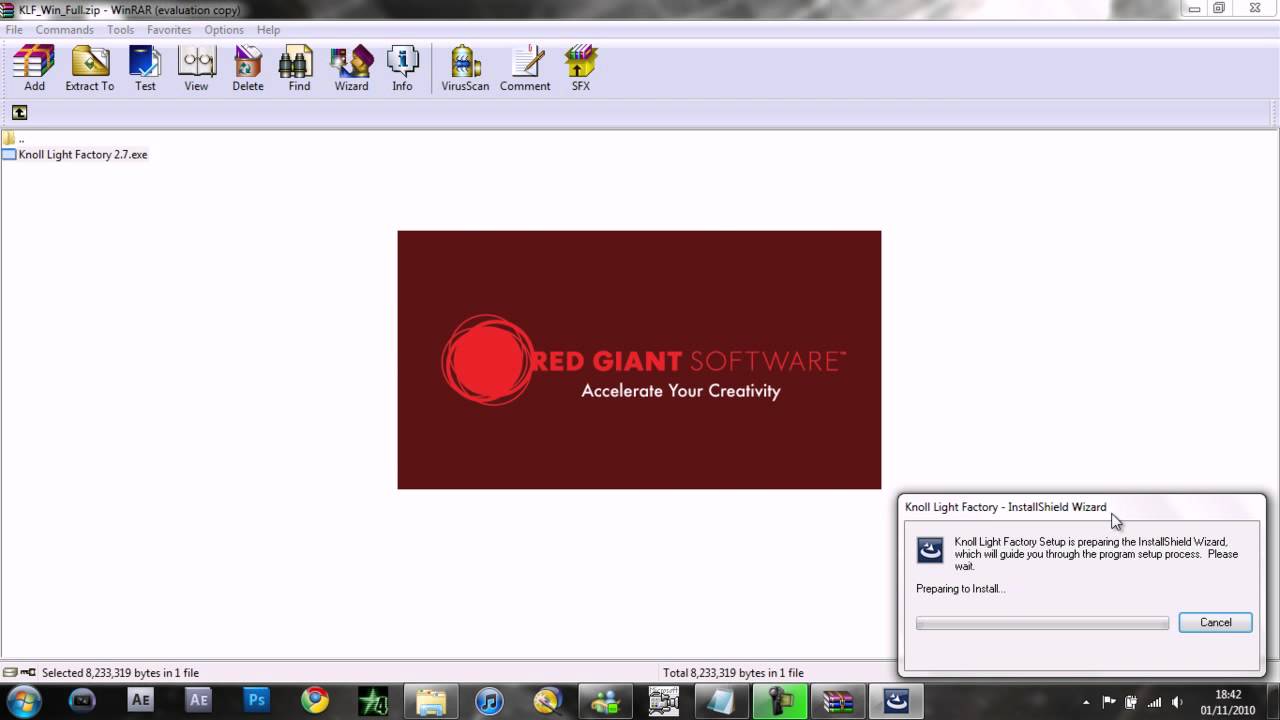Open the Favorites menu
The image size is (1280, 720).
pos(169,30)
